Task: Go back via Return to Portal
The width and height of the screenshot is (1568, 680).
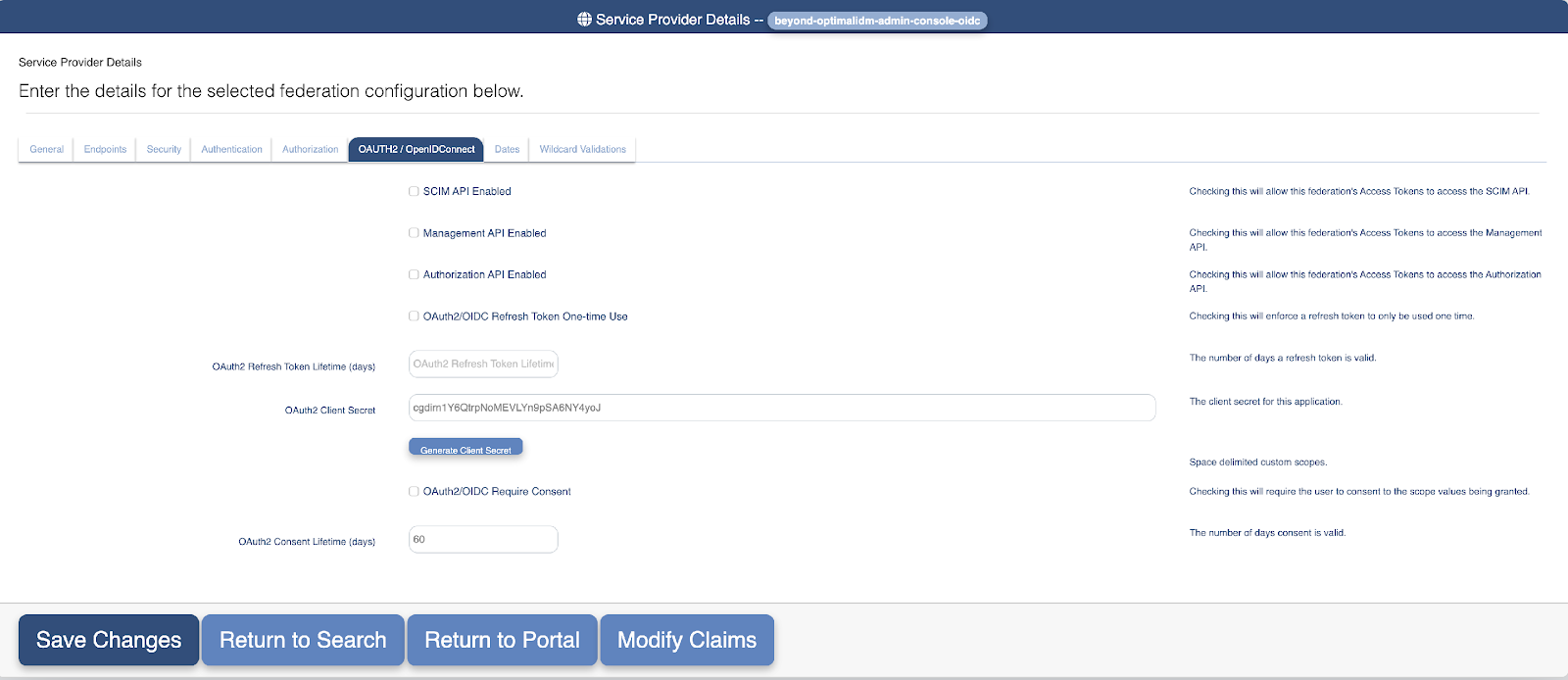Action: tap(502, 640)
